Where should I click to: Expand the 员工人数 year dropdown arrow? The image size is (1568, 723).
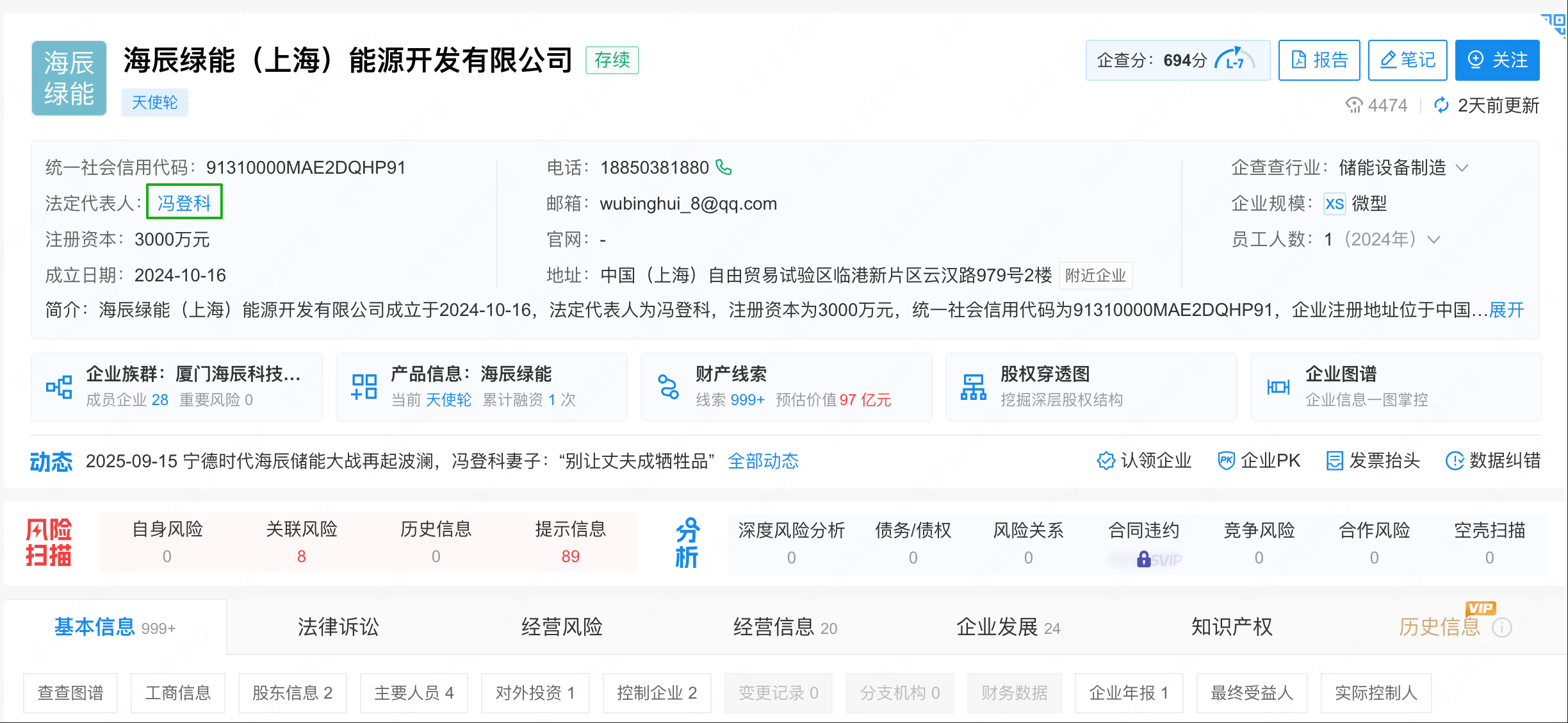click(1434, 240)
